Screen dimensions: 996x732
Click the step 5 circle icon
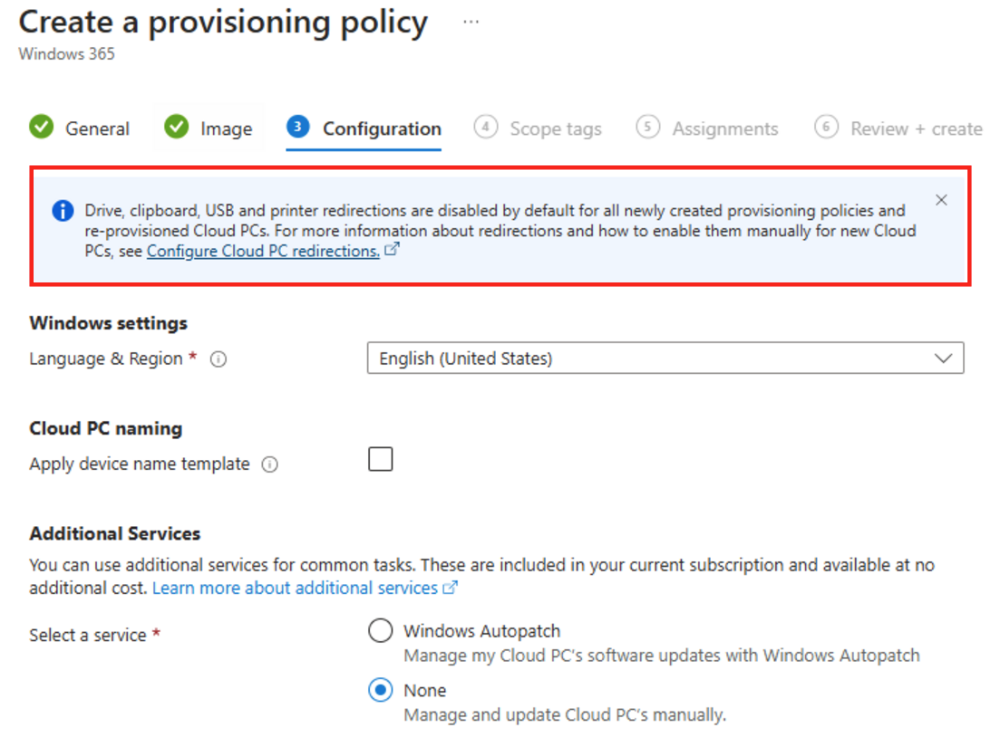(x=648, y=128)
